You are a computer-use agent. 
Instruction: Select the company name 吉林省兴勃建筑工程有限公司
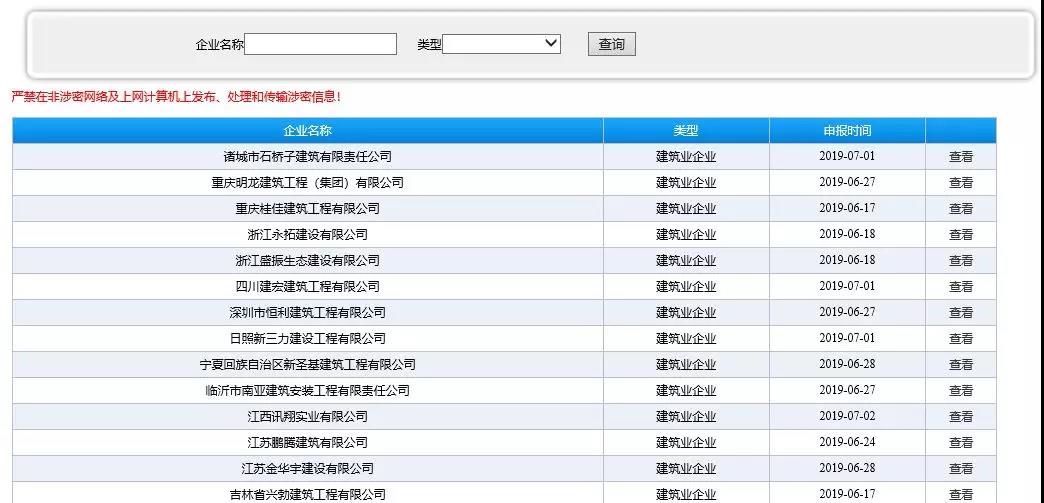click(307, 494)
